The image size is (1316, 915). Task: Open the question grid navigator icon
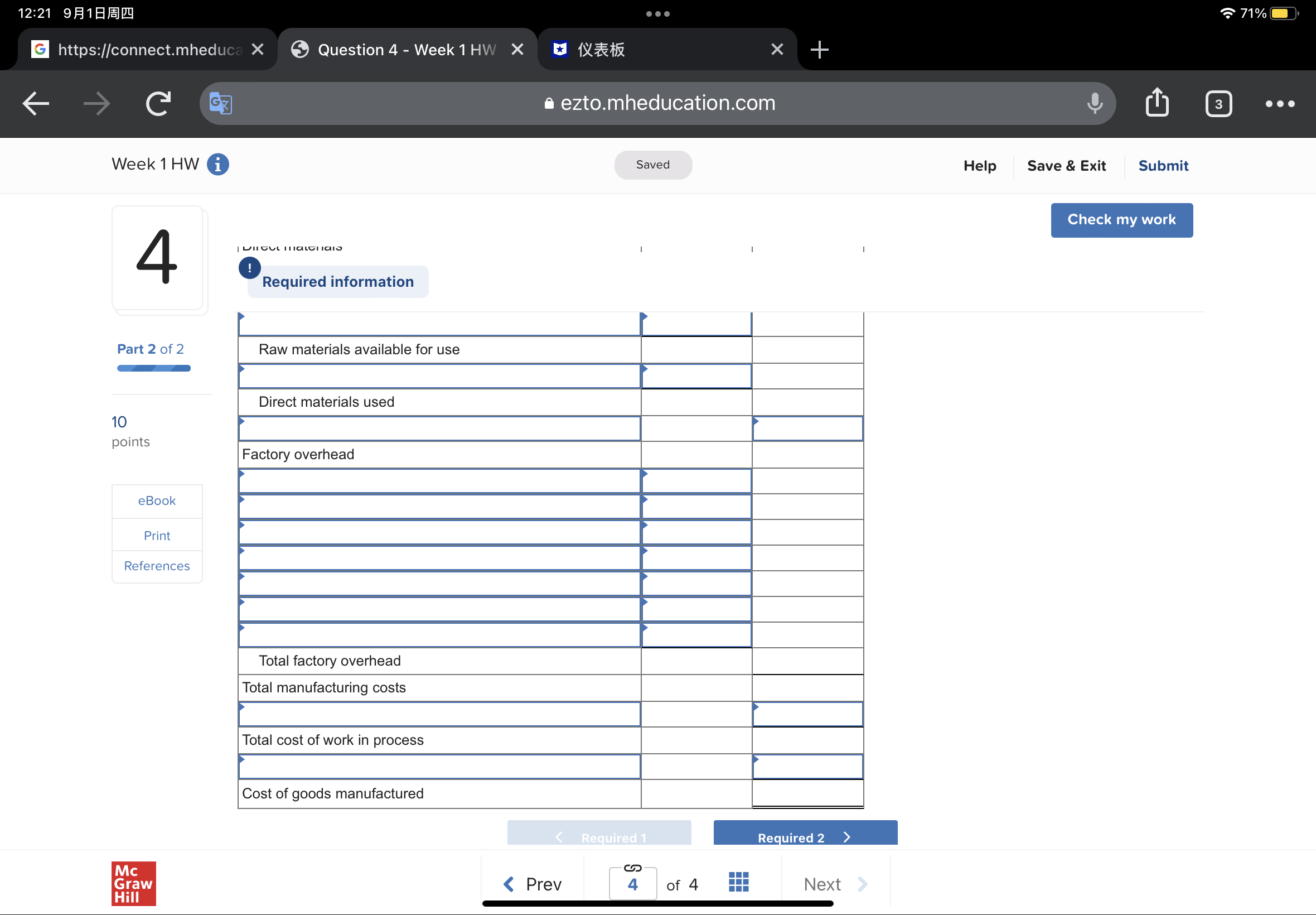[738, 882]
